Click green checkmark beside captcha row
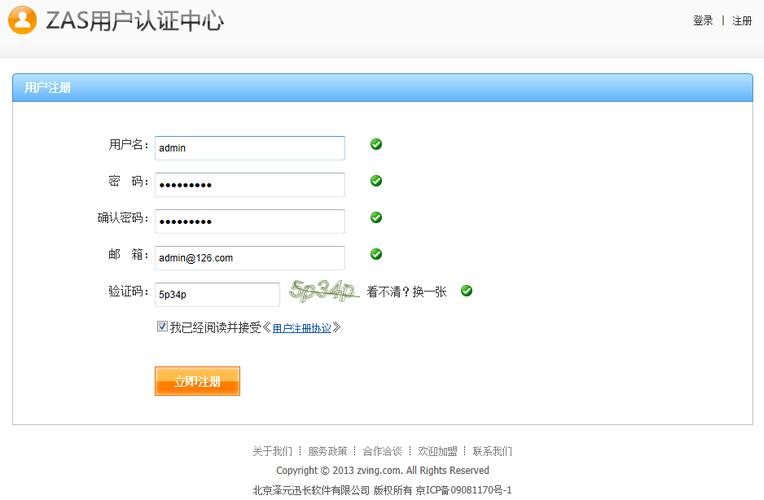Viewport: 764px width, 500px height. click(x=466, y=291)
